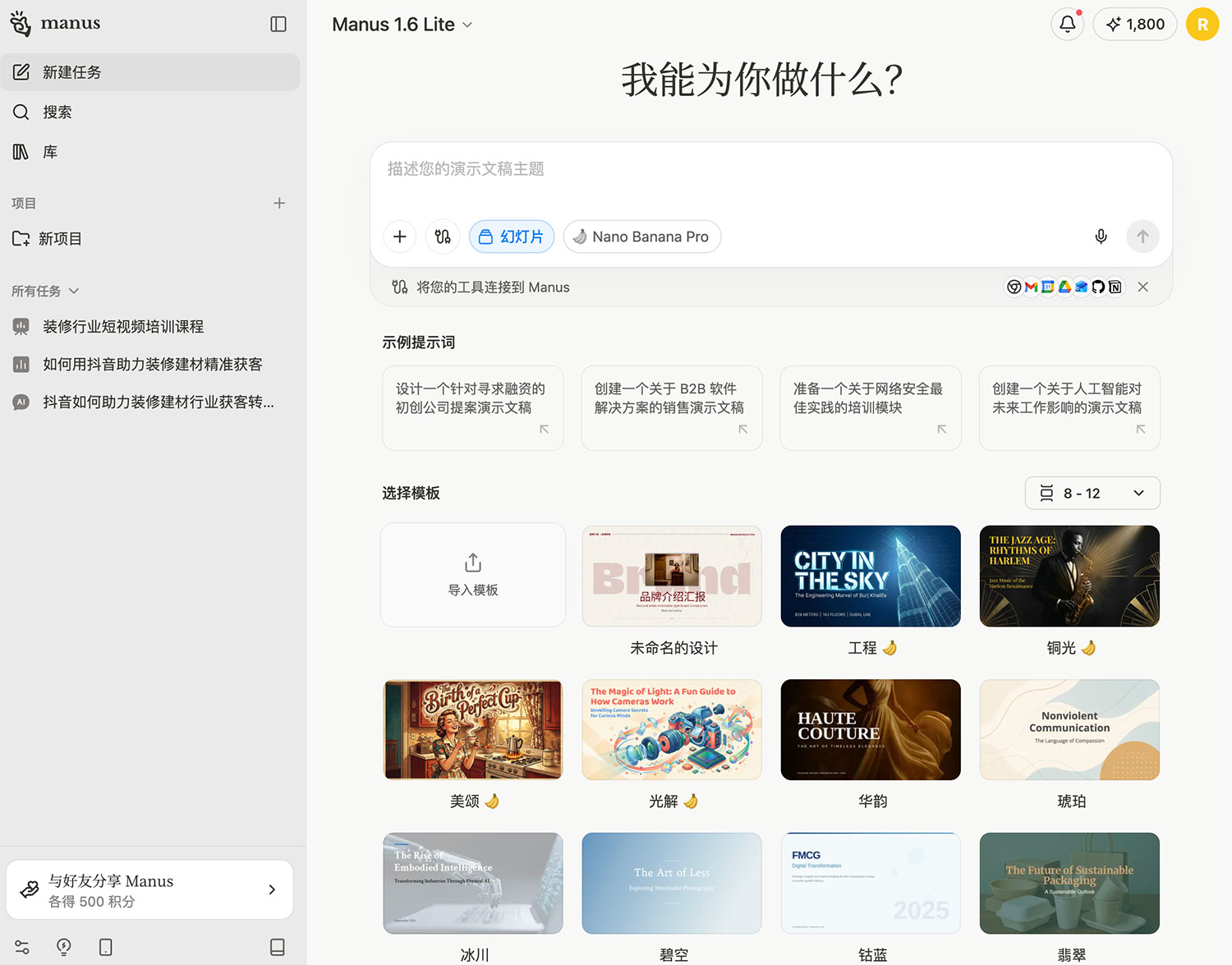This screenshot has height=965, width=1232.
Task: Click the Gmail connector icon
Action: pos(1031,287)
